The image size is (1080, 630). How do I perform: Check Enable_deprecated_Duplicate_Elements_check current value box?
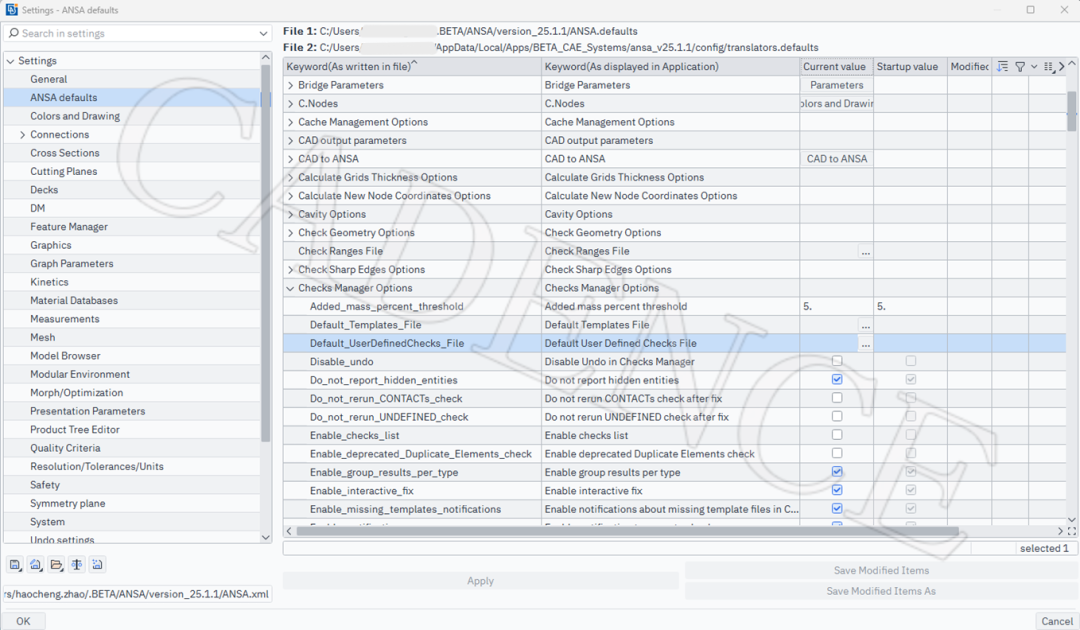(x=837, y=453)
